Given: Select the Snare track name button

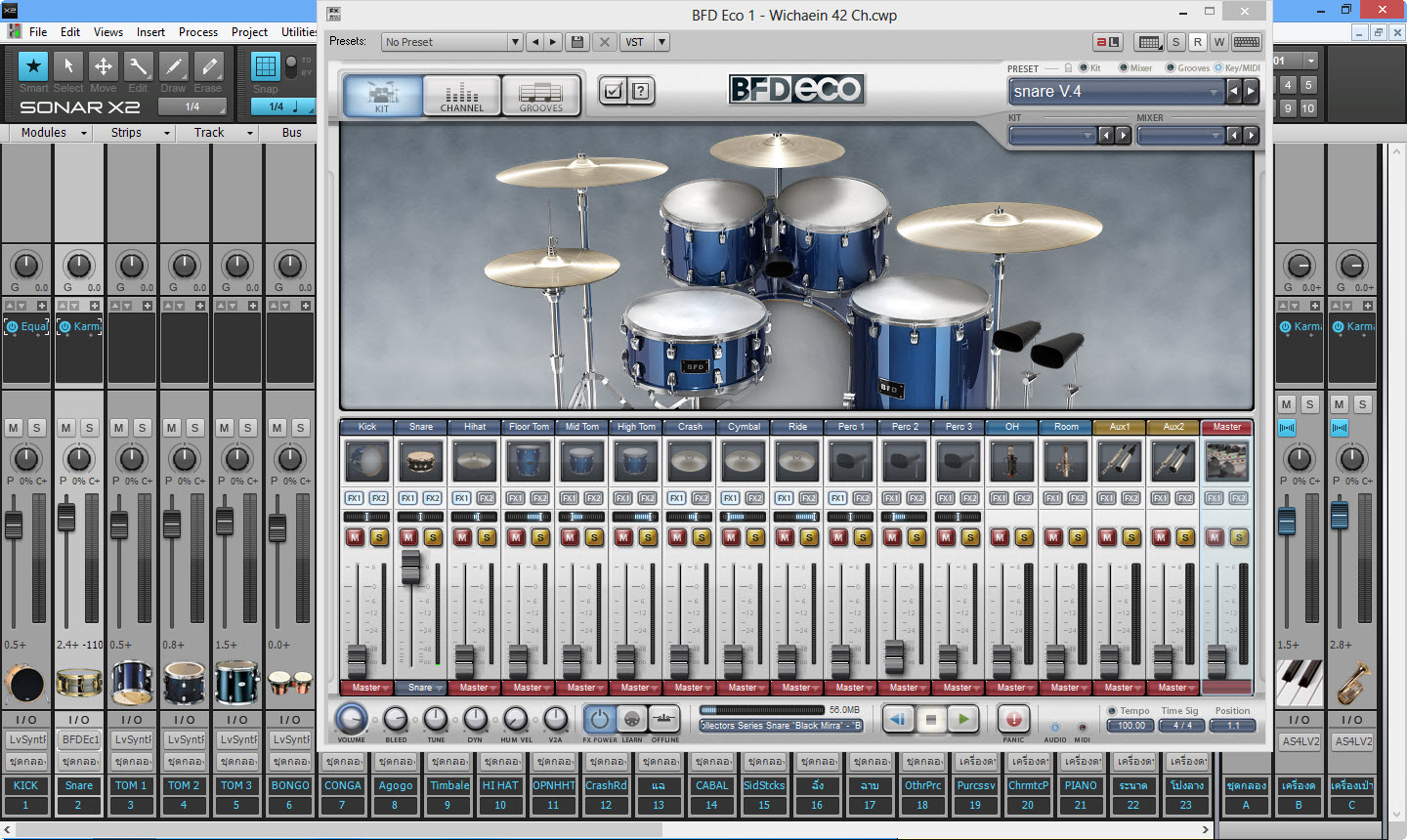Looking at the screenshot, I should [x=79, y=785].
